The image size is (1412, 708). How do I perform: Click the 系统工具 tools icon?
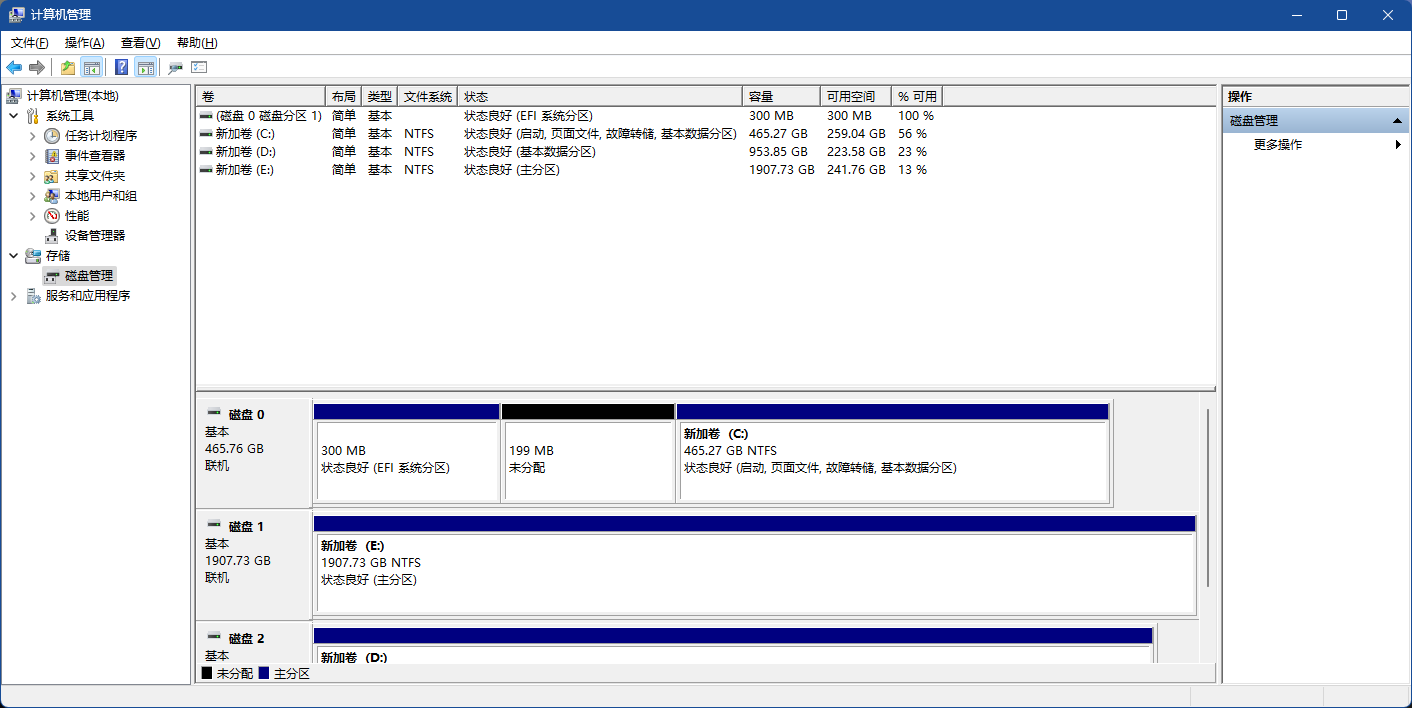(33, 116)
